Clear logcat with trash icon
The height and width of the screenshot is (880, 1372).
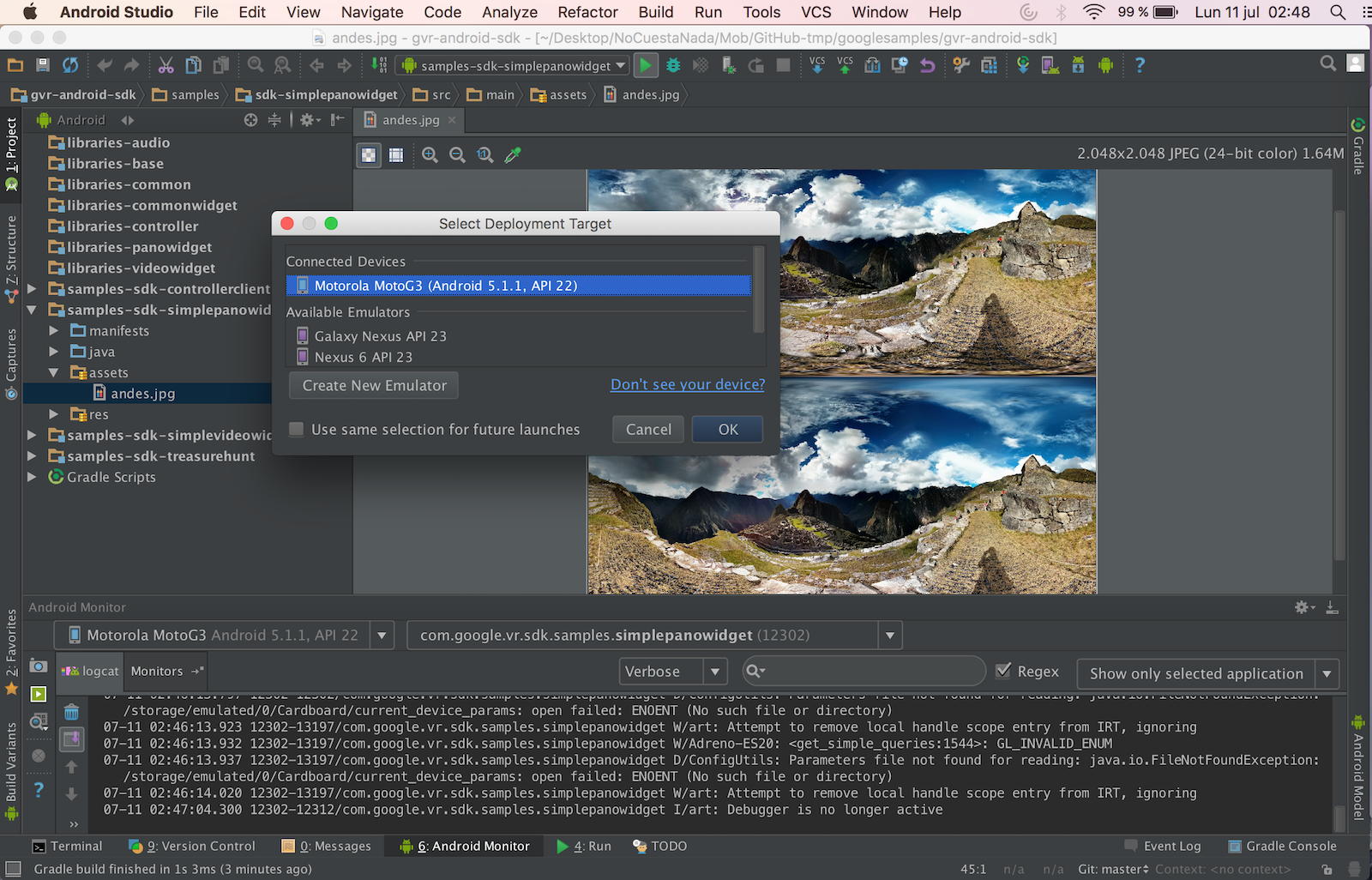71,712
